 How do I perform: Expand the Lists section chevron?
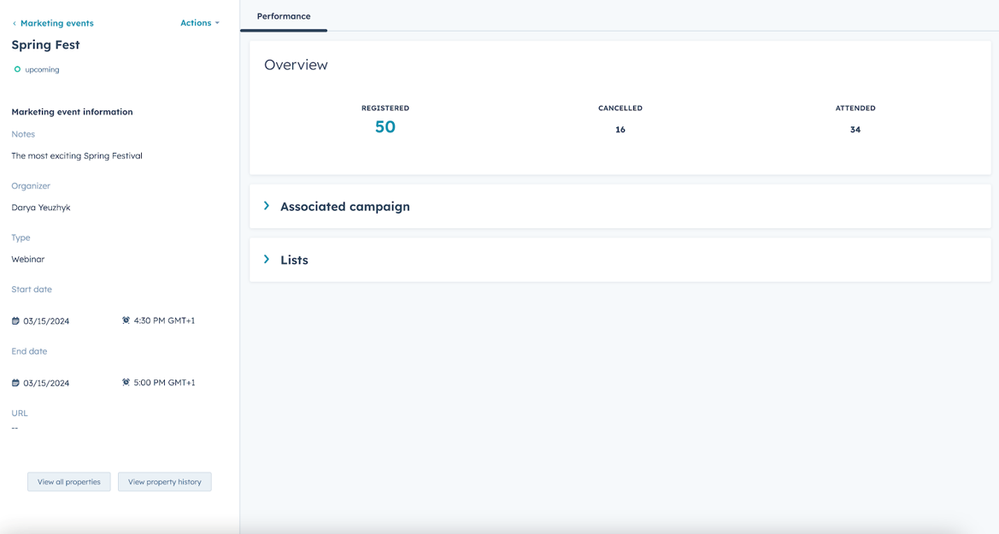[x=266, y=259]
